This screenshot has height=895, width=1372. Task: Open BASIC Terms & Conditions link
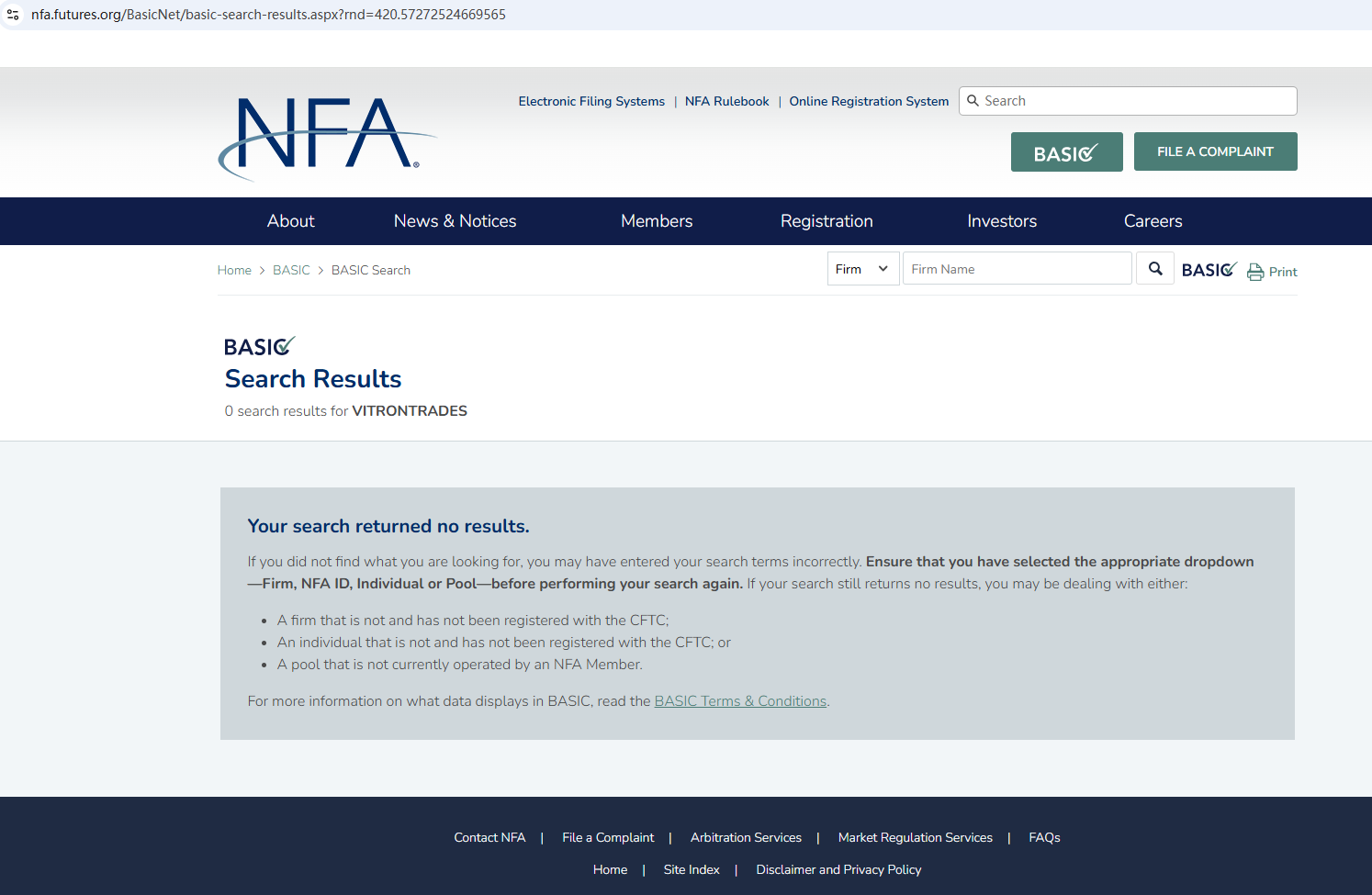tap(740, 701)
